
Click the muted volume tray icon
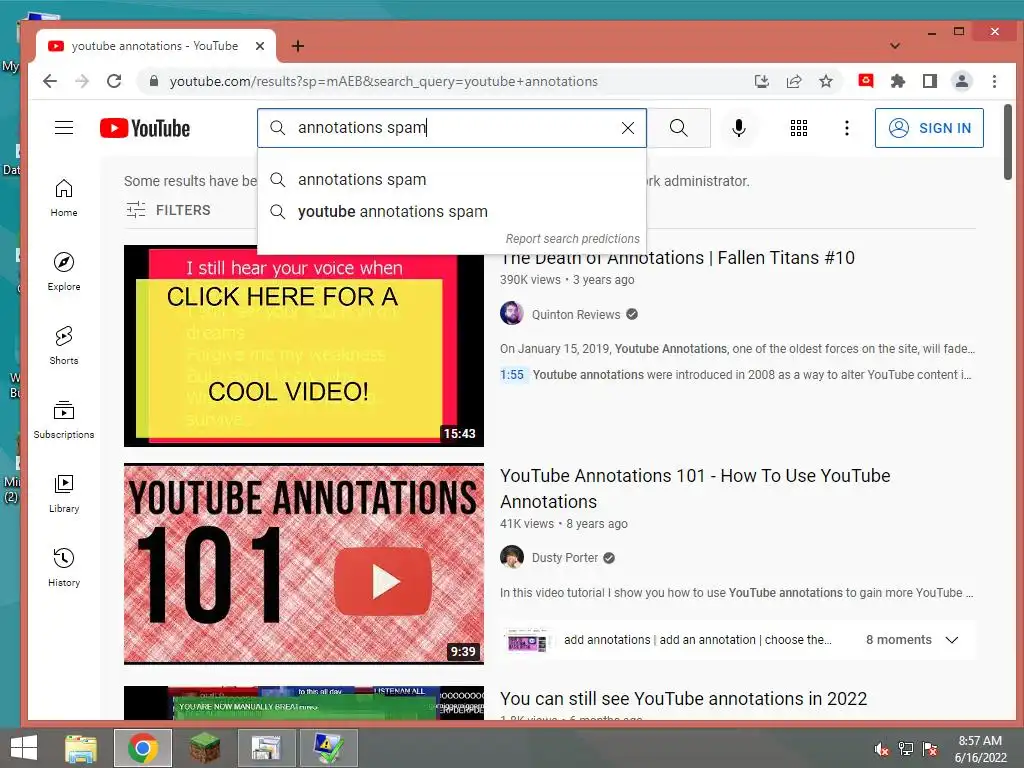[x=882, y=749]
